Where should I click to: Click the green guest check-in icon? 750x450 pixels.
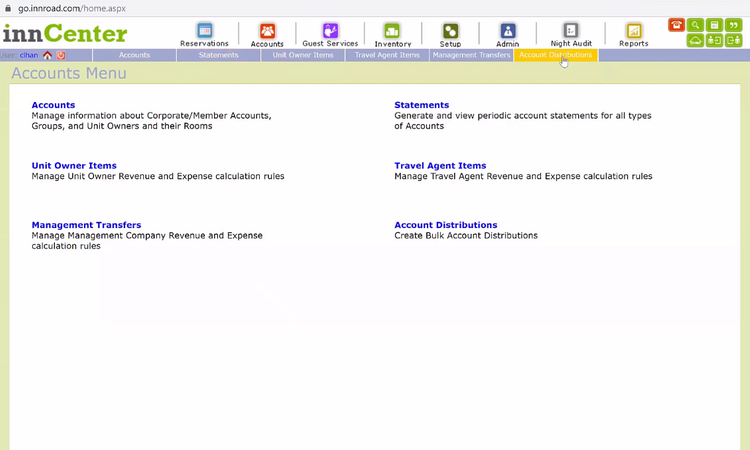[x=715, y=41]
